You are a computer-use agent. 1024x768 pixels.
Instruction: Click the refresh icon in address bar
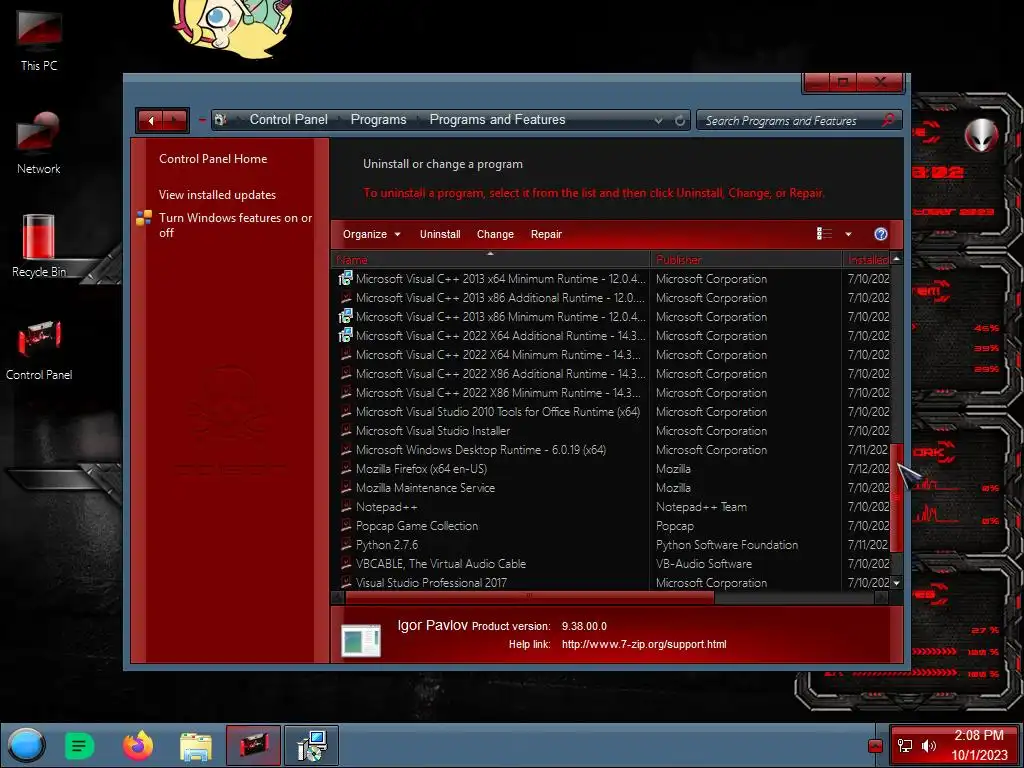coord(680,120)
